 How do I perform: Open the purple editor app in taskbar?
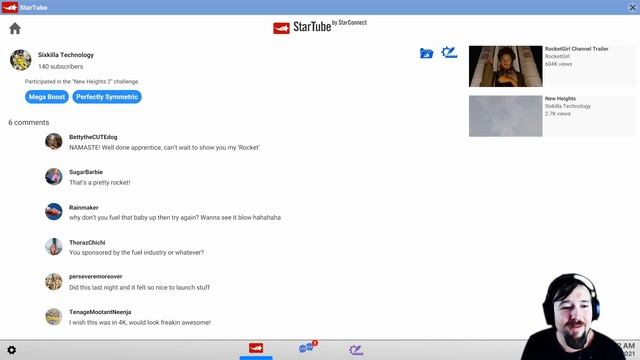pyautogui.click(x=356, y=349)
